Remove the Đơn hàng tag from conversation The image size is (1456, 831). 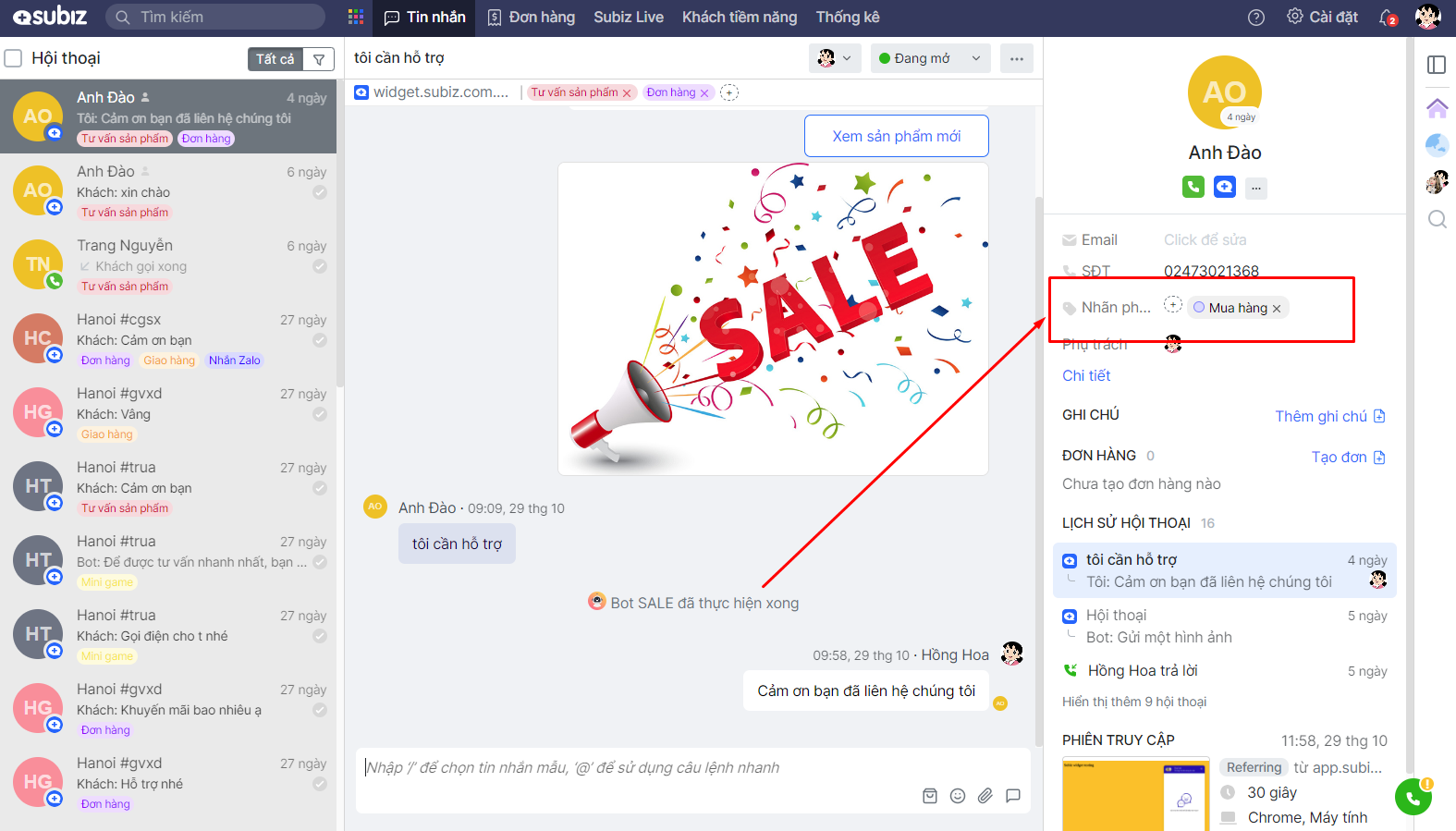704,93
